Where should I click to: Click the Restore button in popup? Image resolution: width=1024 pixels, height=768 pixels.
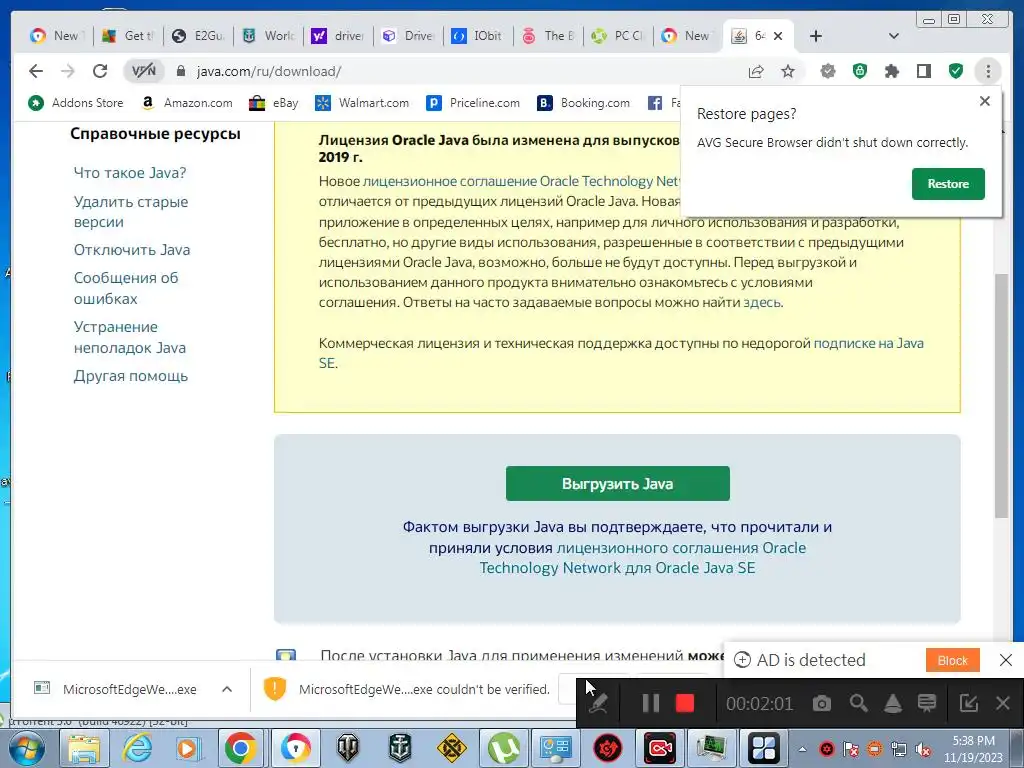click(948, 184)
